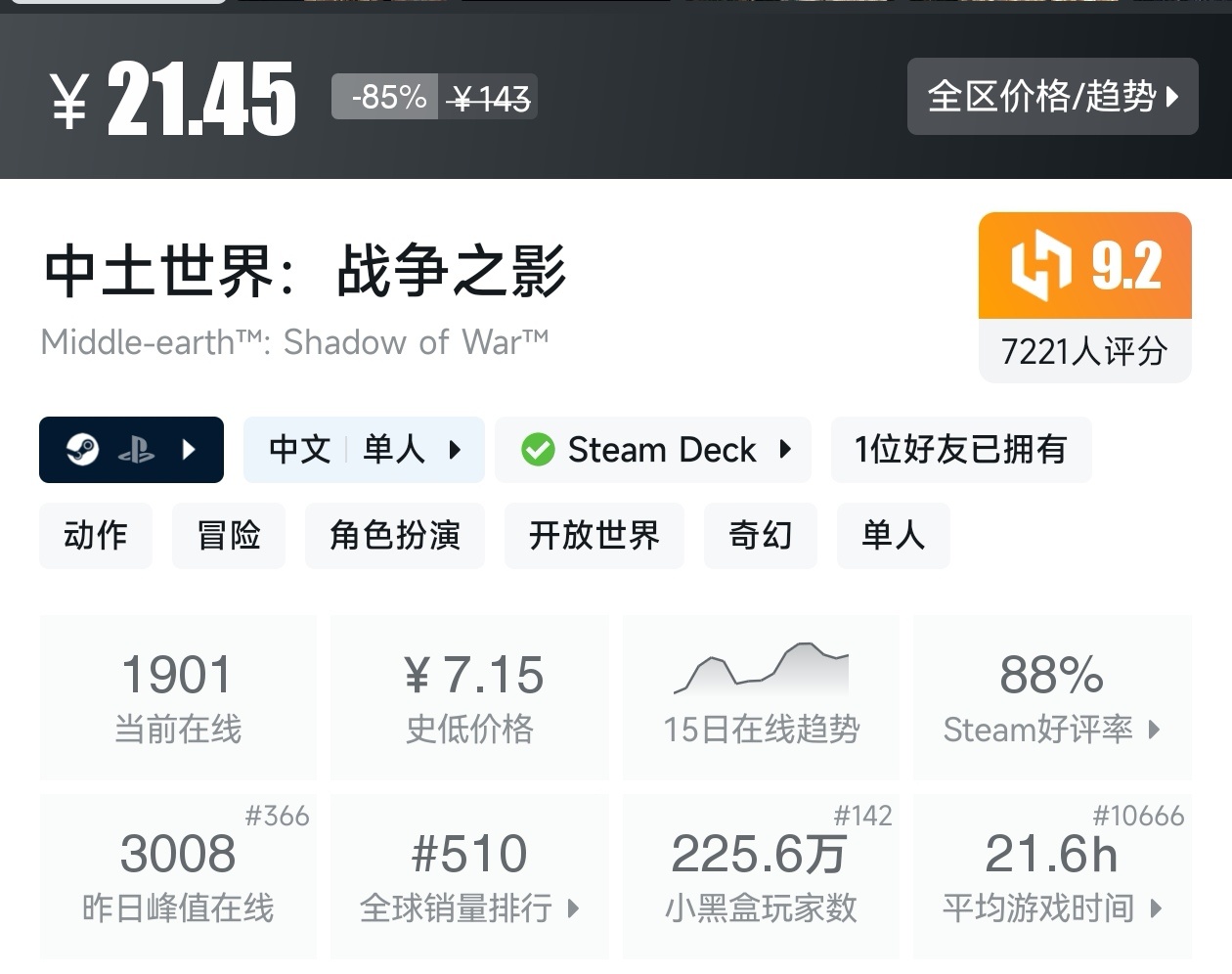Viewport: 1232px width, 974px height.
Task: Click the ¥143 original strikethrough price
Action: coord(489,97)
